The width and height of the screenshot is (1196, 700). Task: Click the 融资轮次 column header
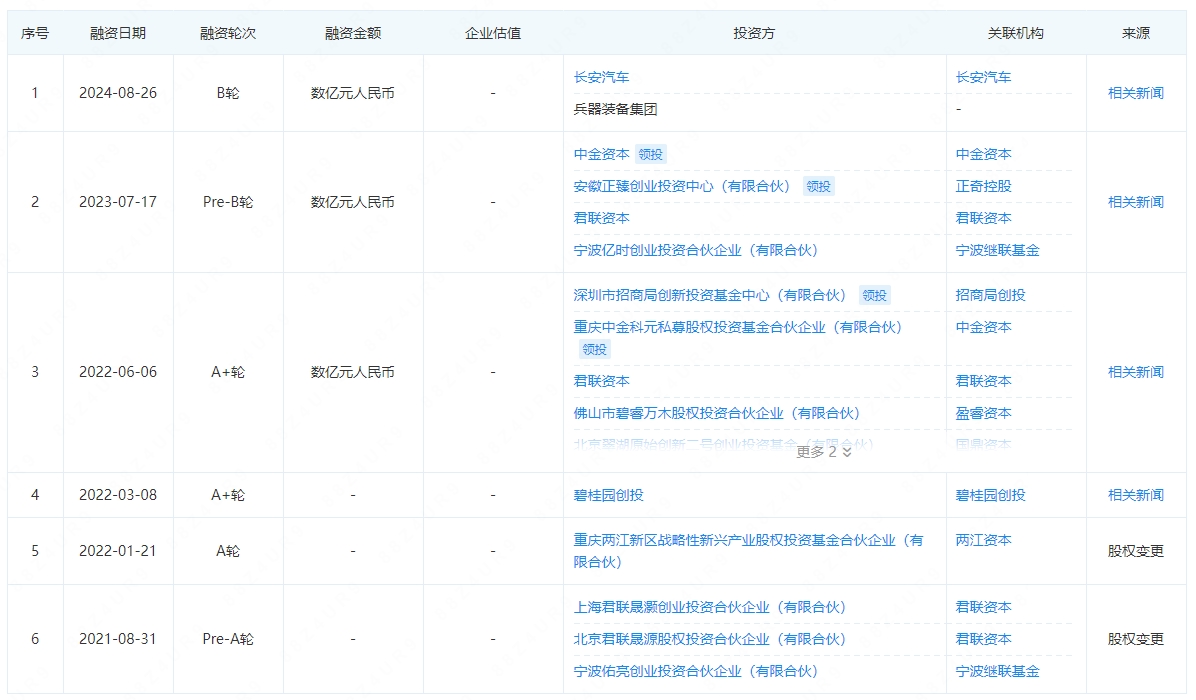point(227,33)
